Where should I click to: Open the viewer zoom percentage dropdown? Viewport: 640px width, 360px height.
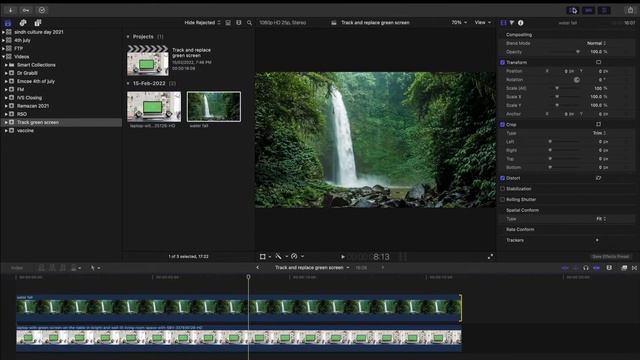click(459, 22)
